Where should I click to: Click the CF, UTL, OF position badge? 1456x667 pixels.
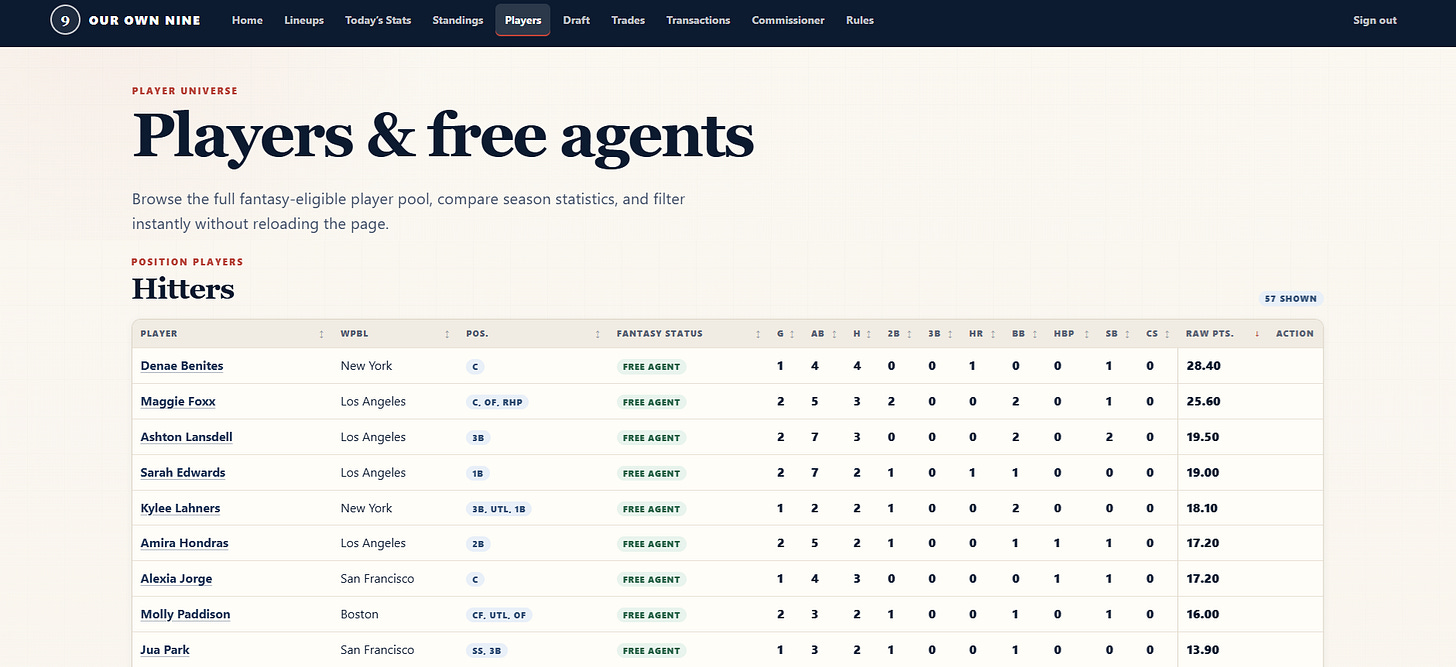(498, 615)
